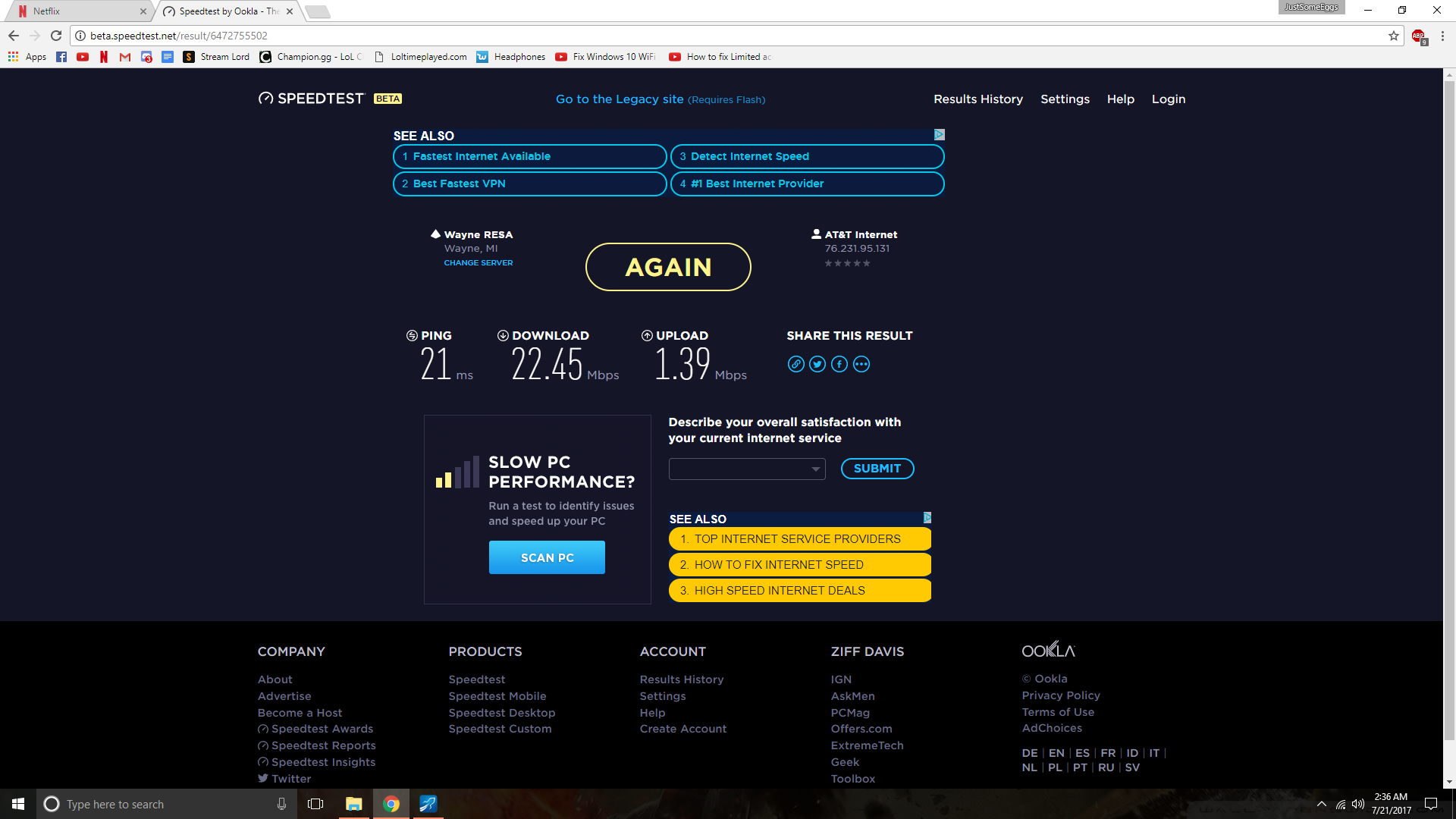Reload the page
1456x819 pixels.
[x=56, y=36]
